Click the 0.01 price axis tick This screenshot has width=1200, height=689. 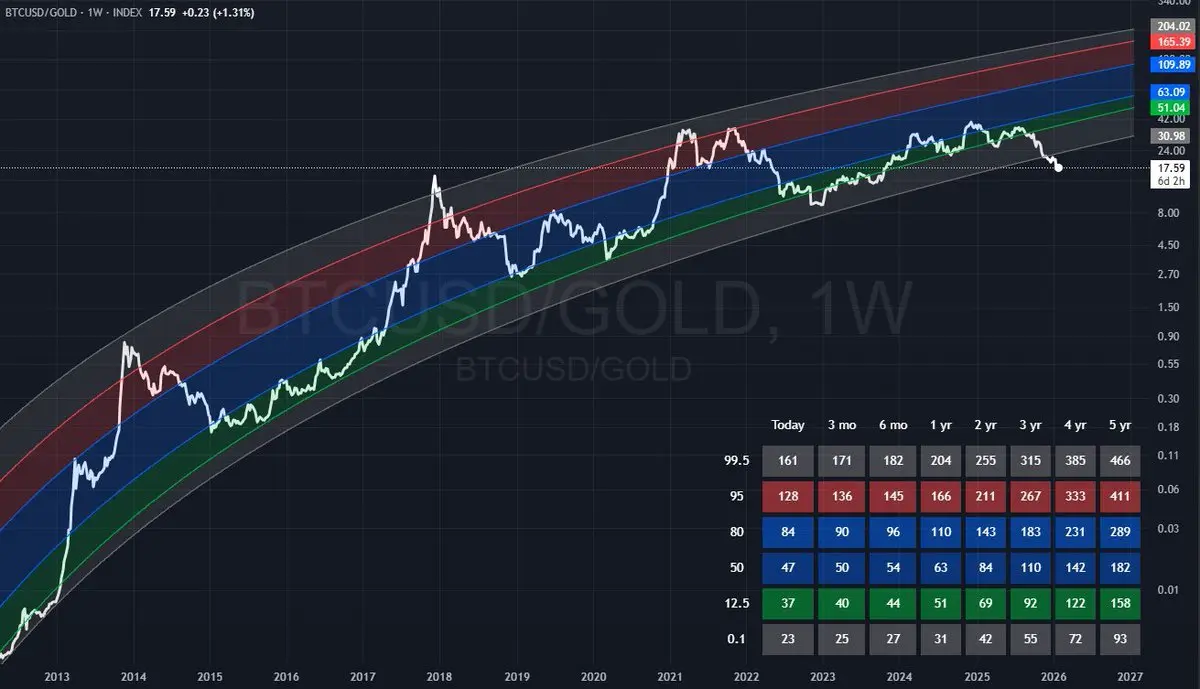pos(1169,590)
